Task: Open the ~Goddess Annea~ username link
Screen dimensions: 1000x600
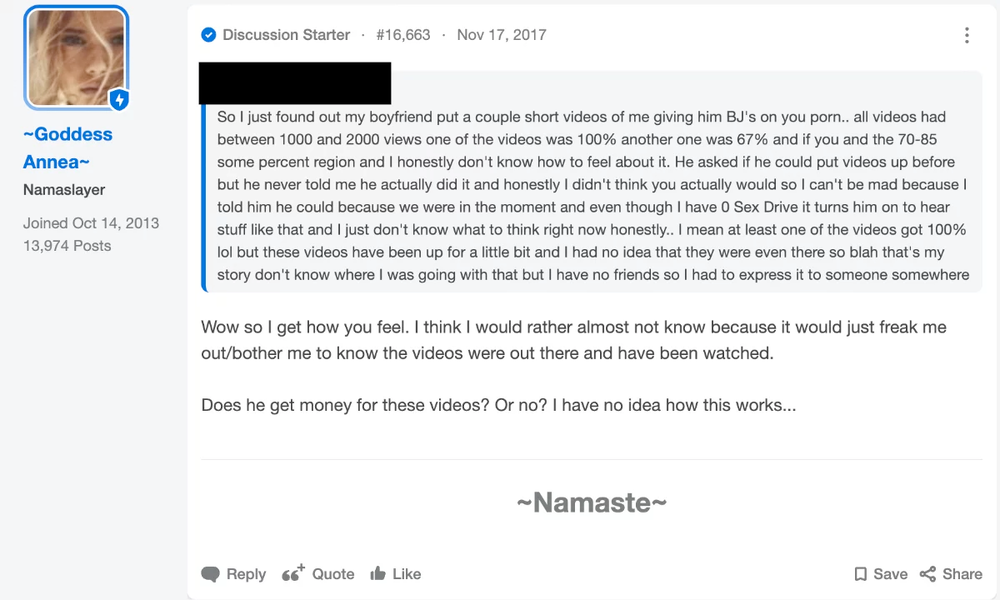Action: pyautogui.click(x=68, y=148)
